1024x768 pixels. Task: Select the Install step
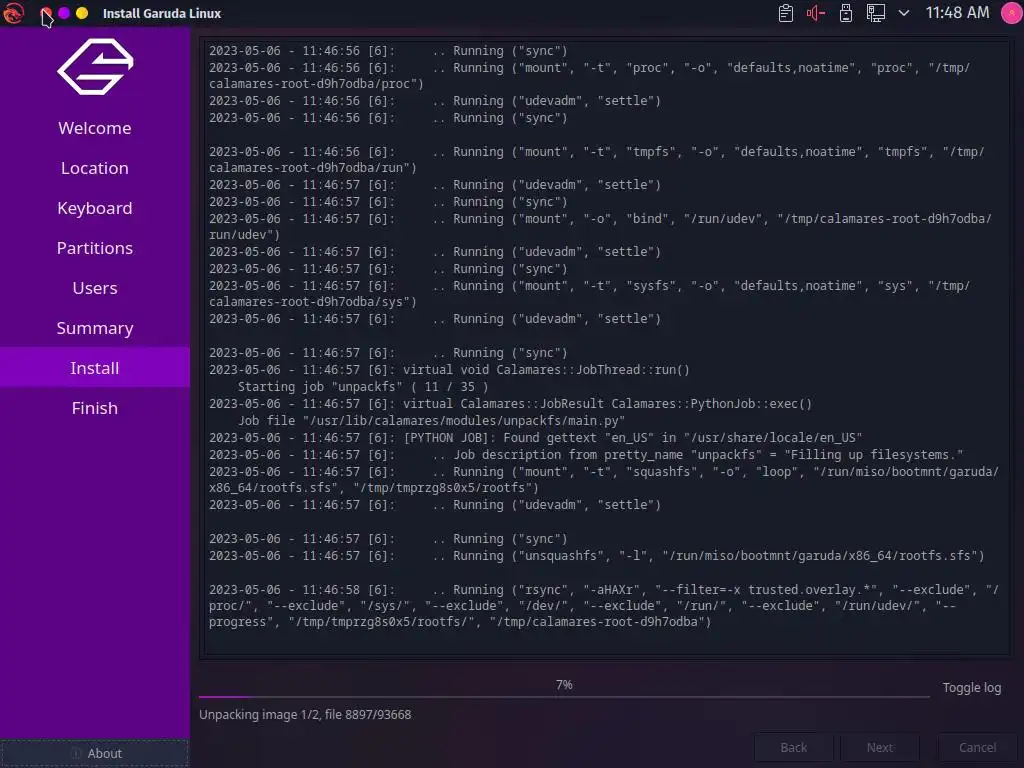click(x=95, y=368)
